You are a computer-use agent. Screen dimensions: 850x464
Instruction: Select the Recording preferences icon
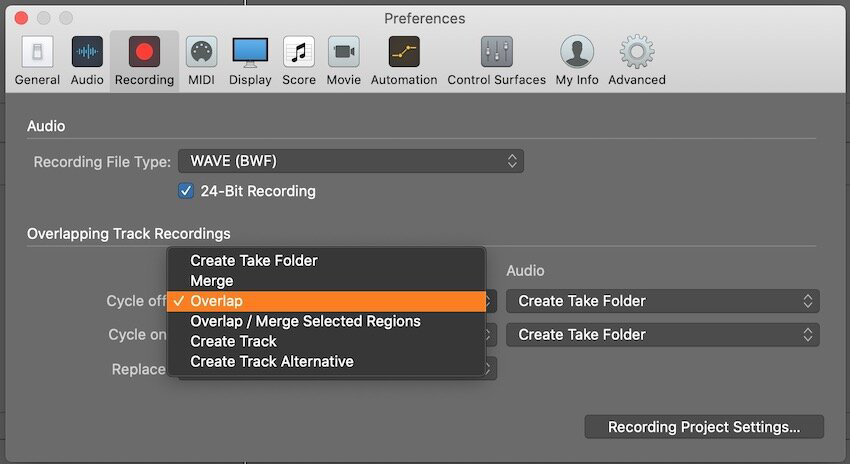pos(144,61)
